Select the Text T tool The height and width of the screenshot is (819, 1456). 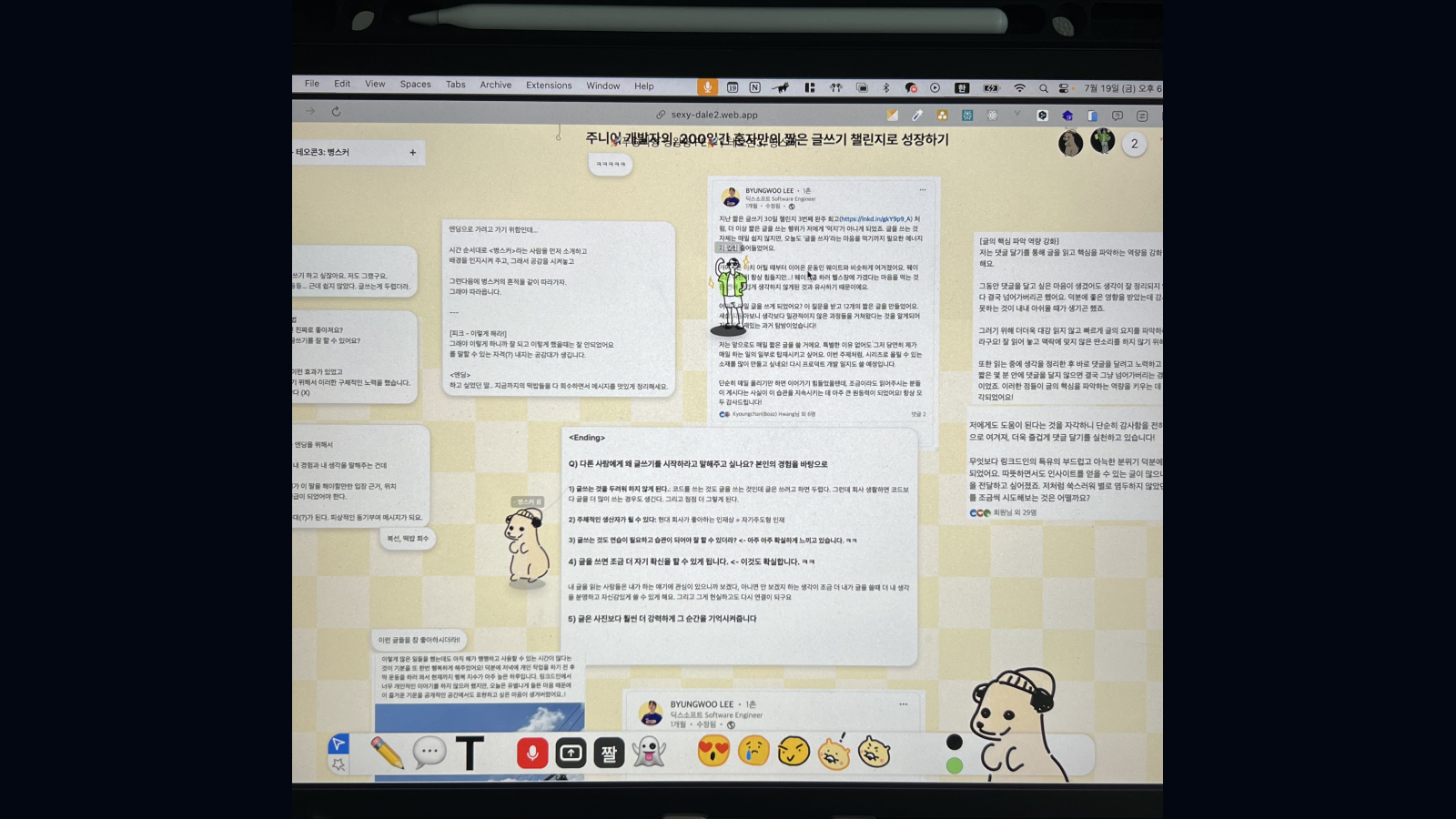470,753
